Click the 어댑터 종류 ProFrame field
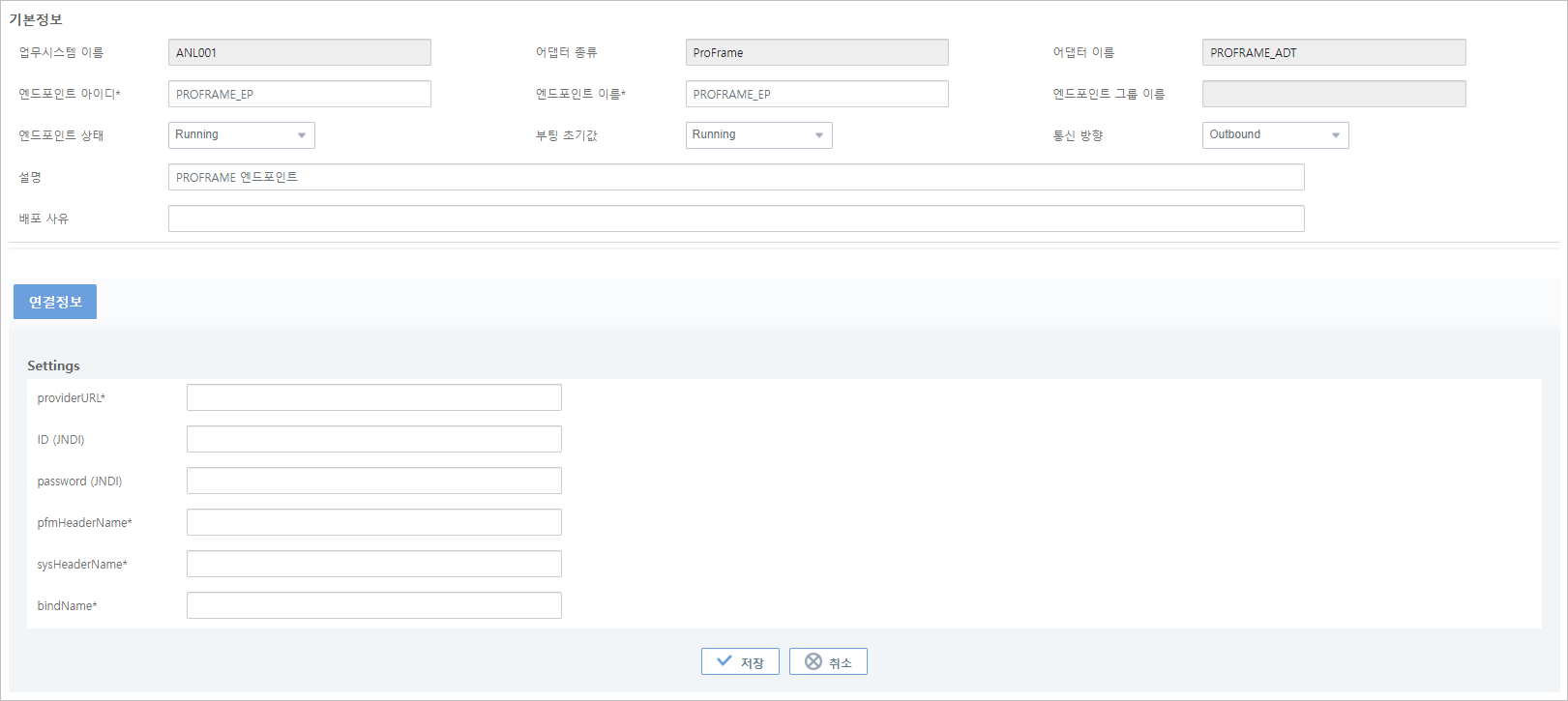The width and height of the screenshot is (1568, 701). pyautogui.click(x=816, y=52)
